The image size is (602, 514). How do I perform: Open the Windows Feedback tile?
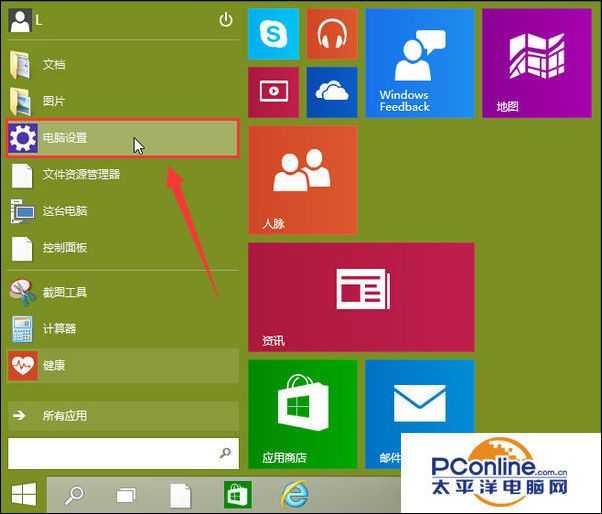tap(420, 63)
